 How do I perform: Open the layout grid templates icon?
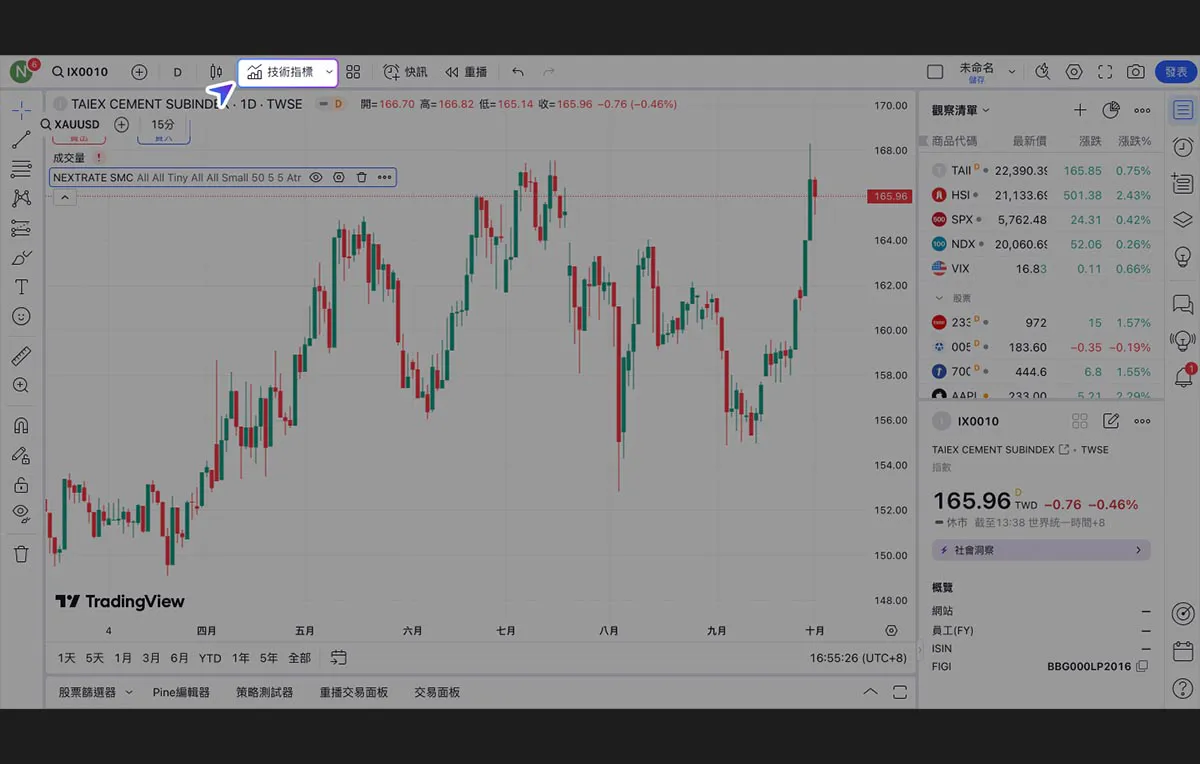pos(353,72)
